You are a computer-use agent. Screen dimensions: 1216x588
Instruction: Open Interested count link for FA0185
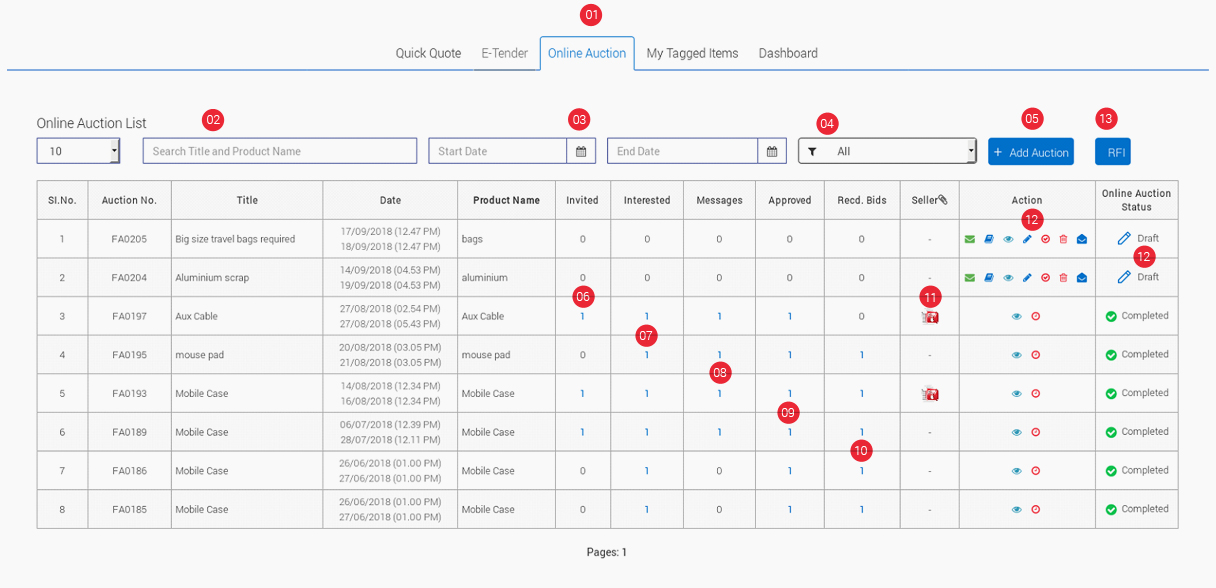647,510
